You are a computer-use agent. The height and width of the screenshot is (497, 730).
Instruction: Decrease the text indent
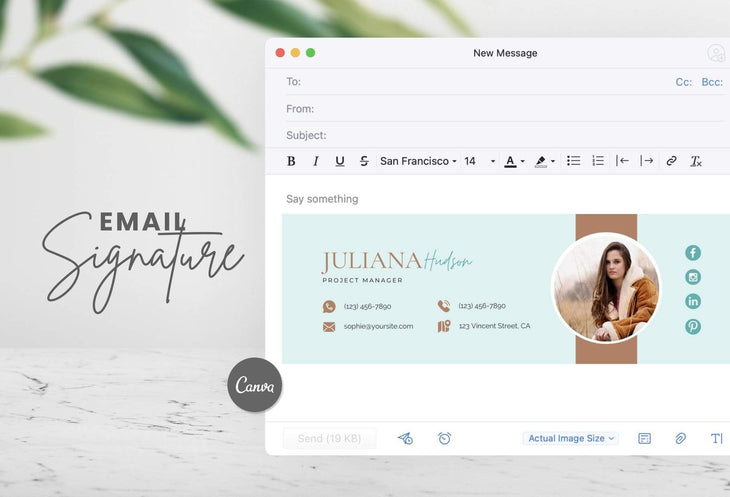pyautogui.click(x=622, y=161)
